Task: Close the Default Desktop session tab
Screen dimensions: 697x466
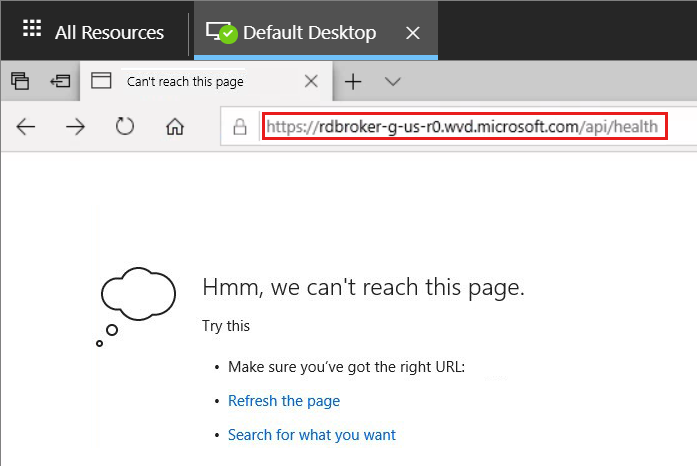Action: coord(413,33)
